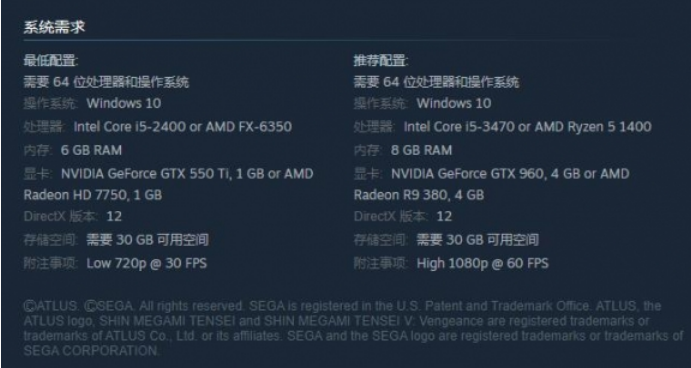Click recommended 需要 30 GB 可用空间 storage text

[478, 240]
